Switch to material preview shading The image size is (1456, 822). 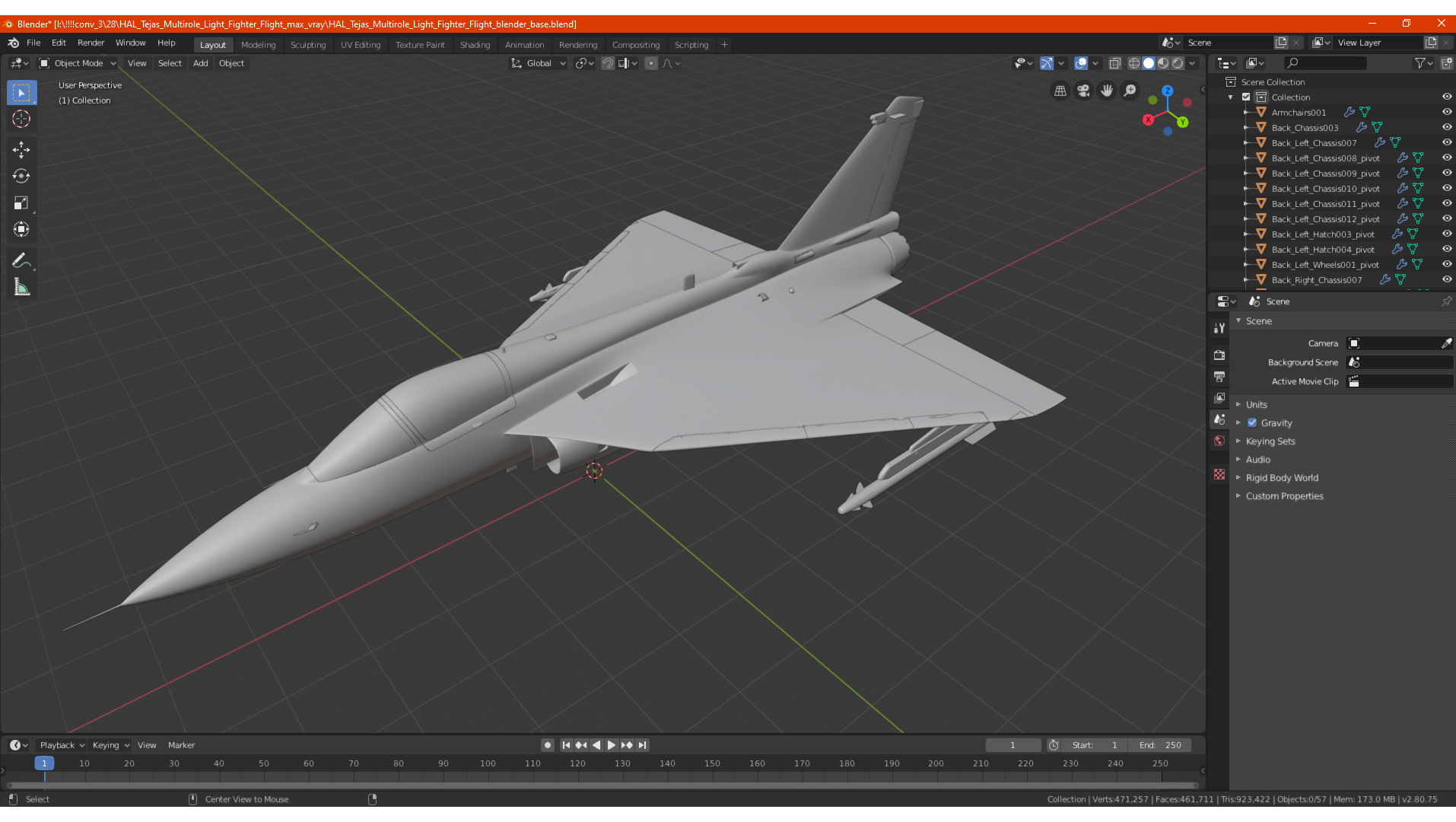click(x=1163, y=63)
